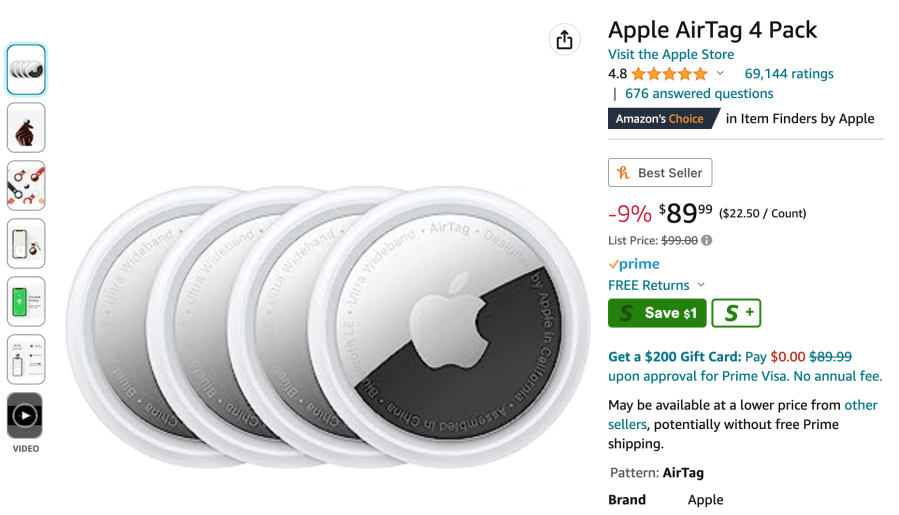Click the share icon above the product image
Screen dimensions: 899x515
click(565, 39)
